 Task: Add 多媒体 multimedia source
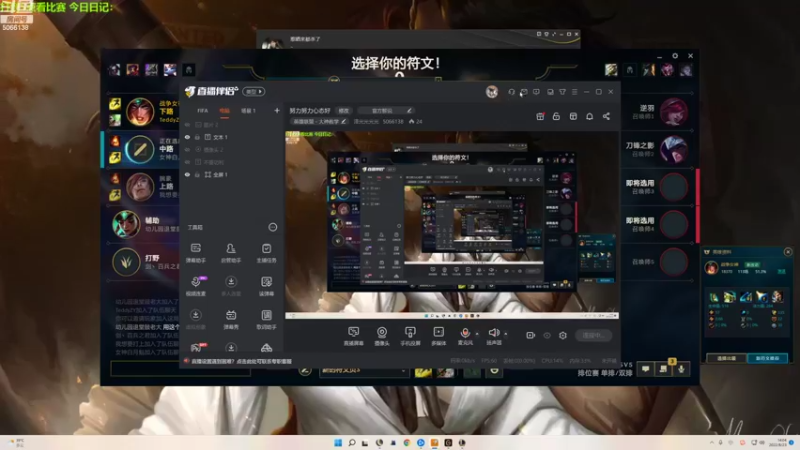pos(438,336)
